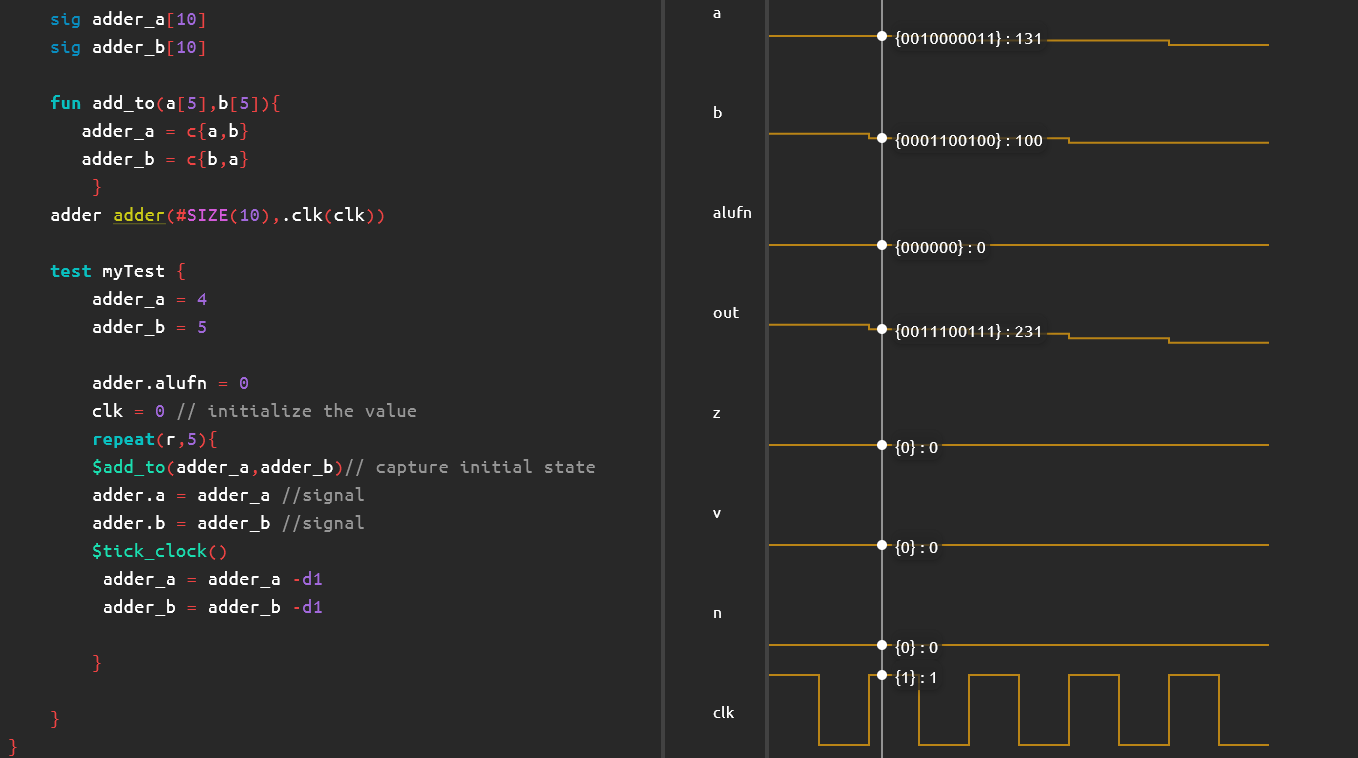Click the cursor marker on signal b

pos(882,139)
